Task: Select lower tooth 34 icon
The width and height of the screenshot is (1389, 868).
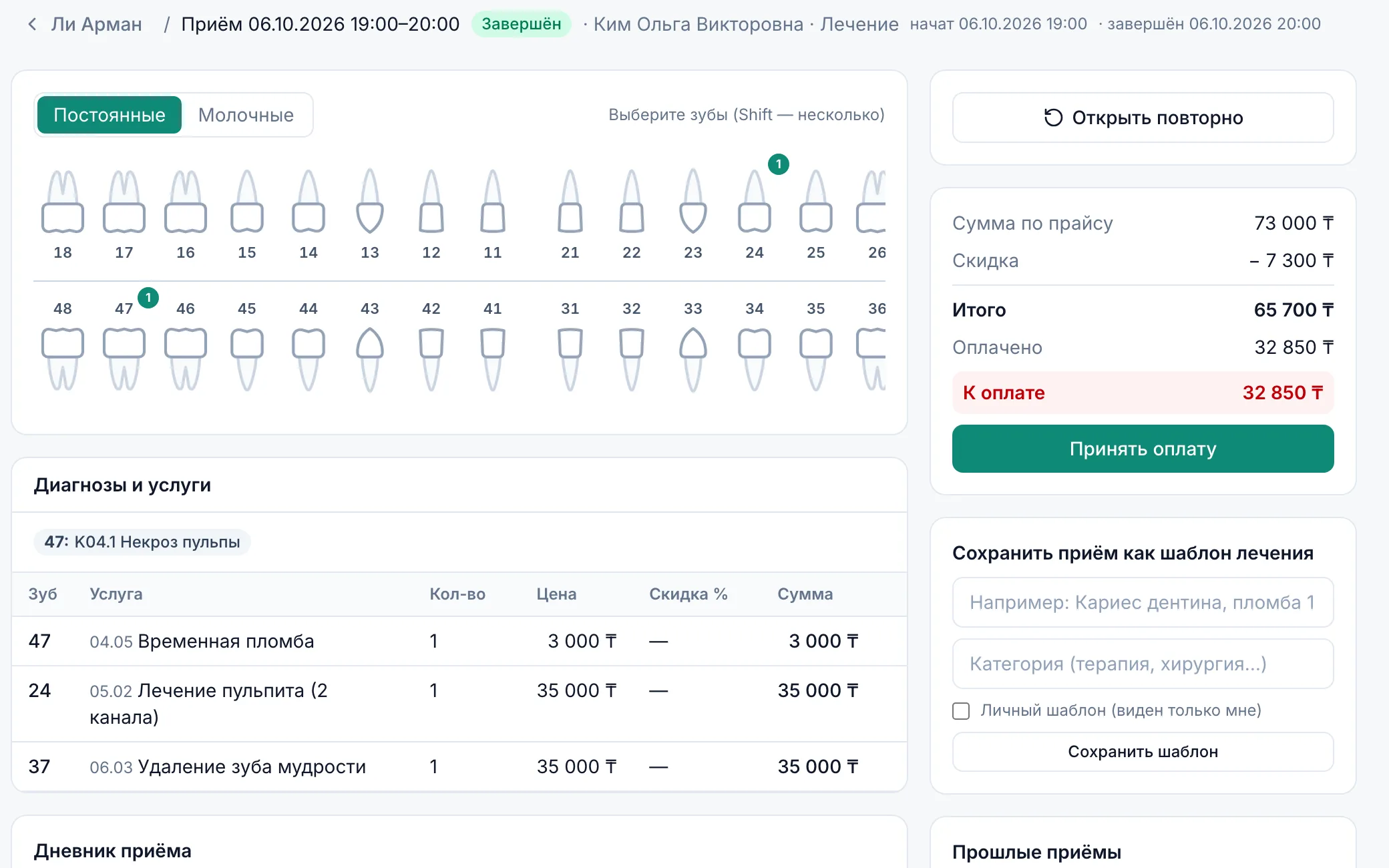Action: [755, 359]
